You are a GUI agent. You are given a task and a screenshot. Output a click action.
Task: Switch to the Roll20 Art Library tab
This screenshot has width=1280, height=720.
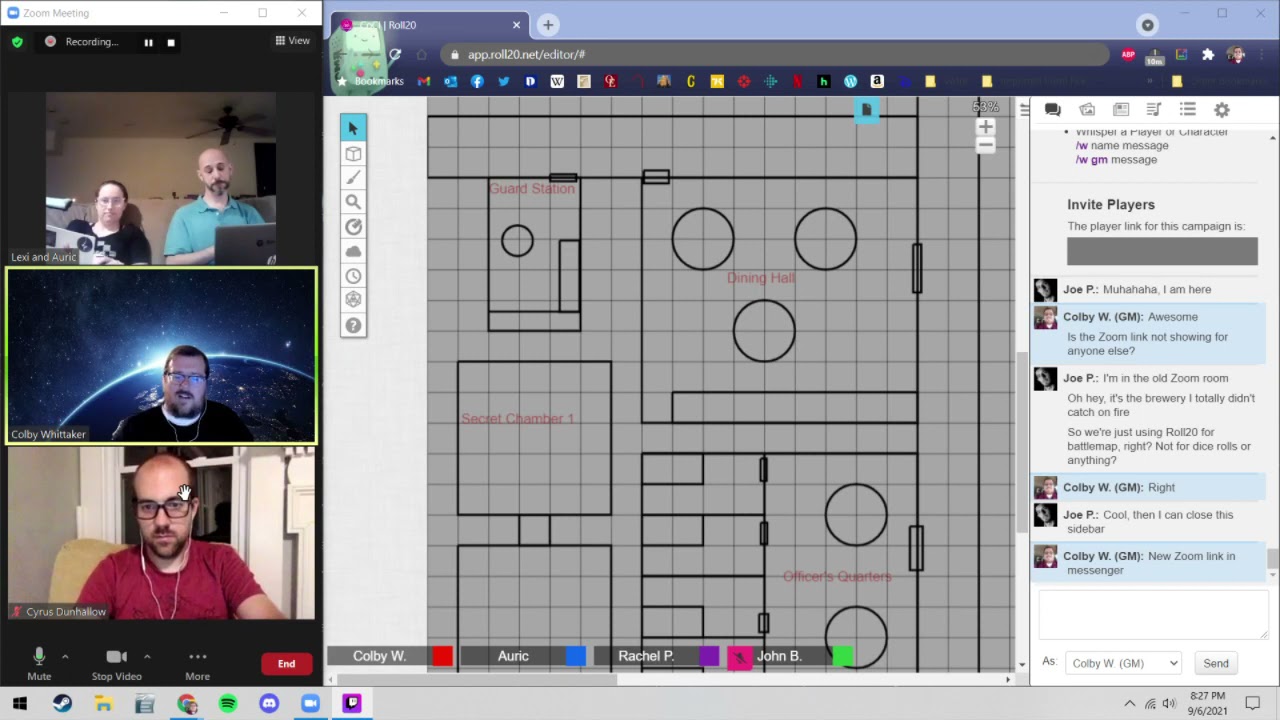1087,110
